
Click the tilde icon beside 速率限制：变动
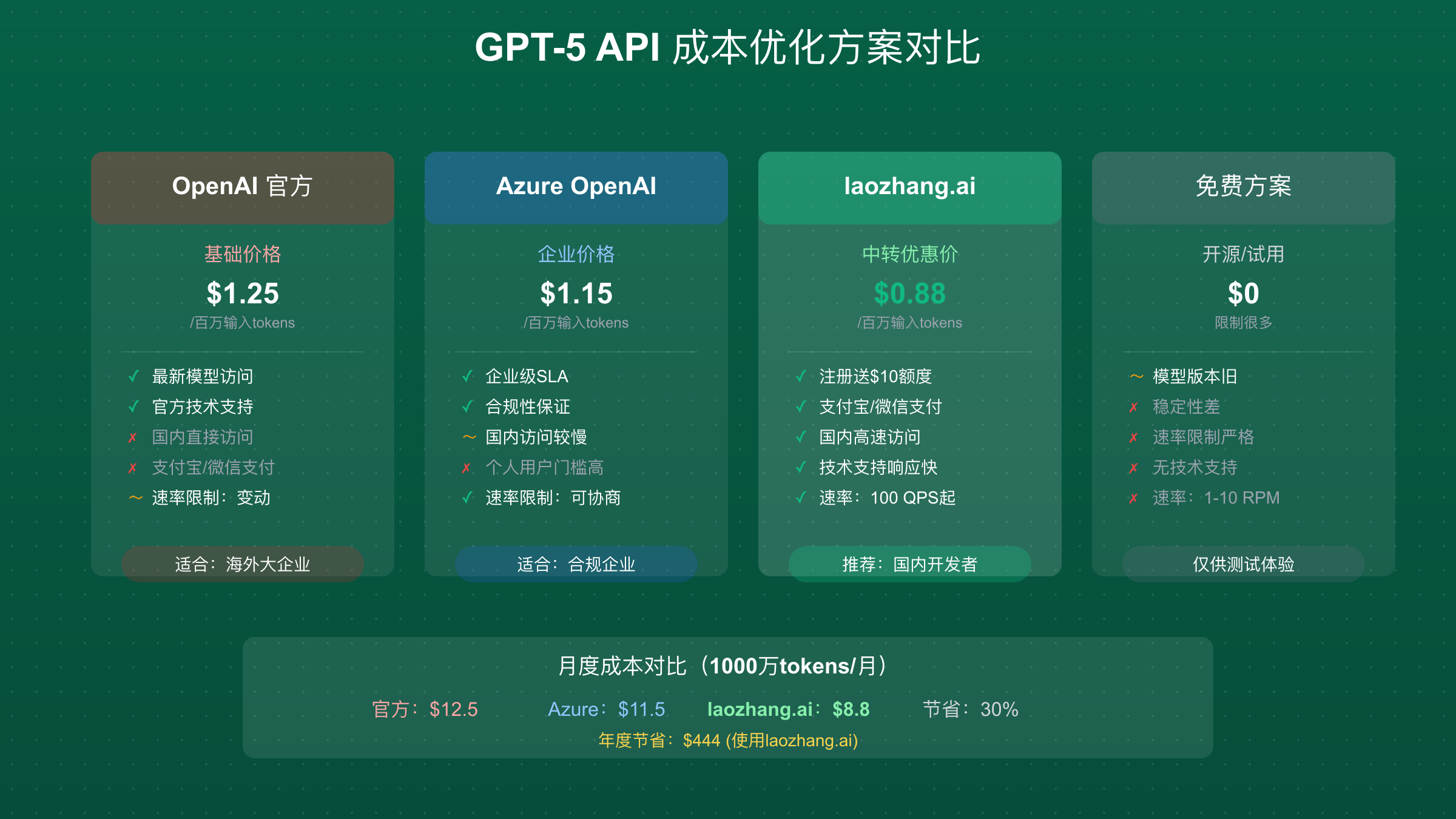coord(135,498)
